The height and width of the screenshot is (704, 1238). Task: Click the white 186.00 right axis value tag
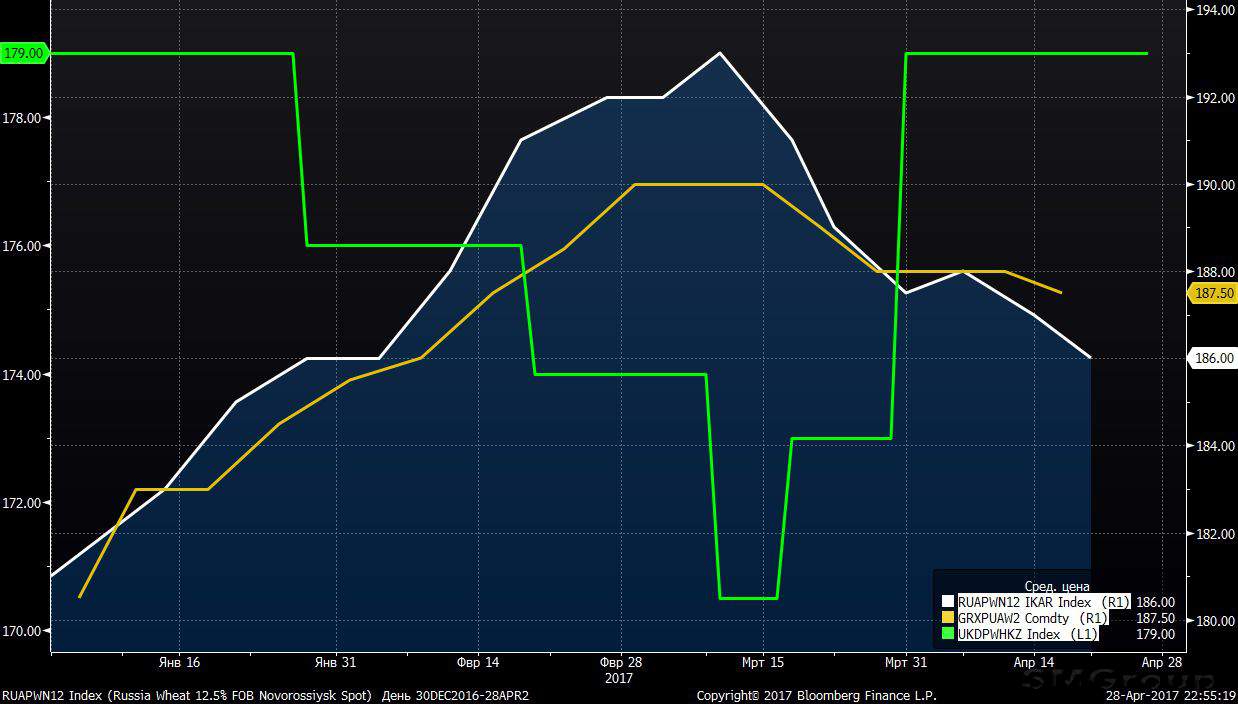1212,358
